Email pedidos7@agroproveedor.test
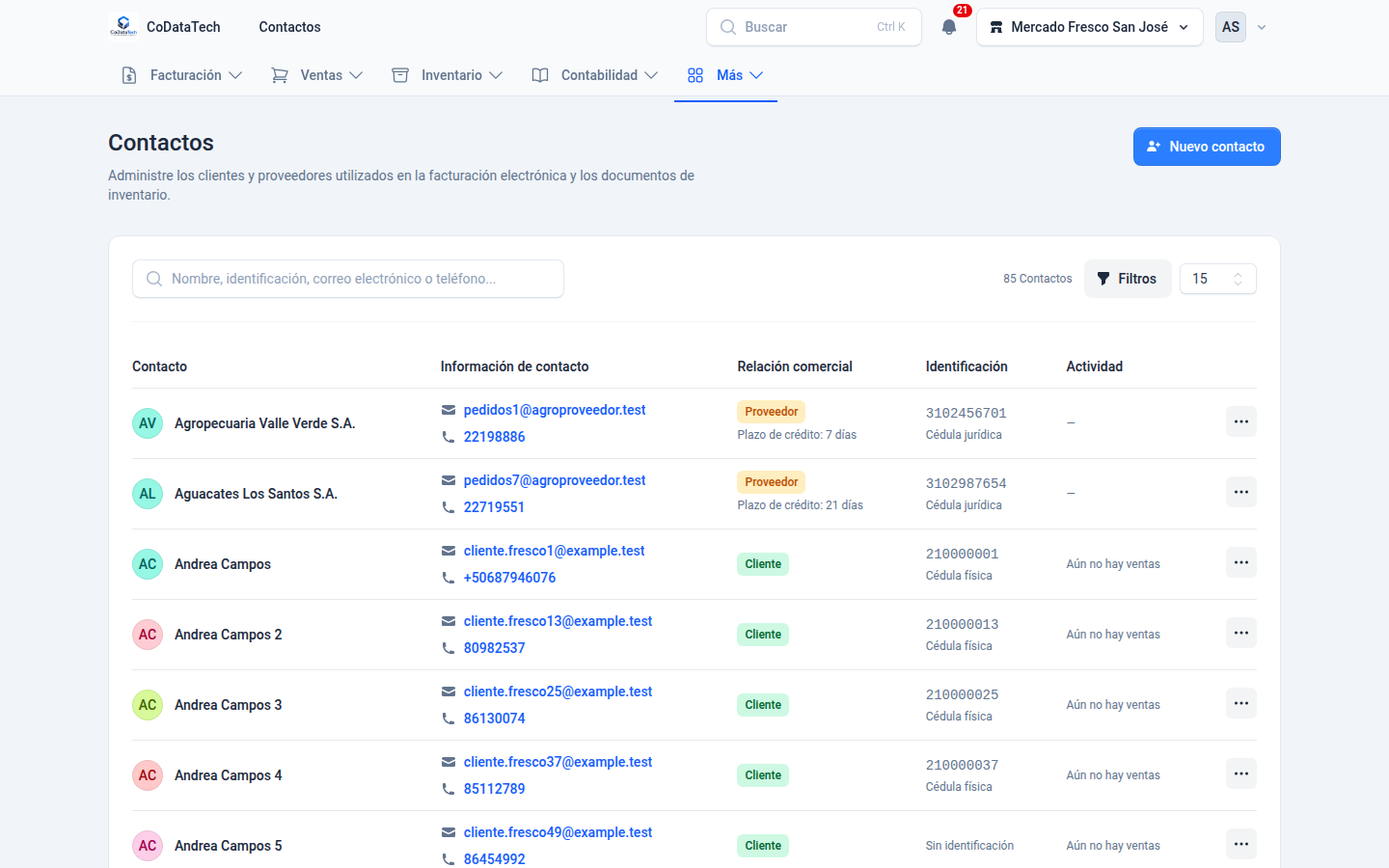 click(555, 480)
